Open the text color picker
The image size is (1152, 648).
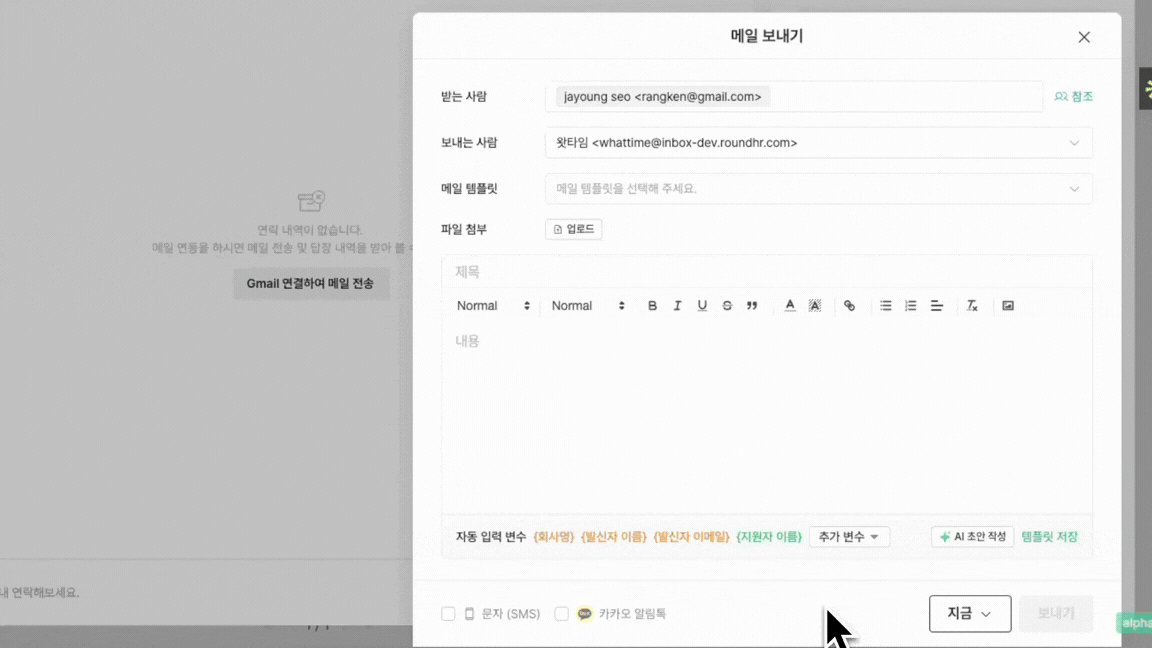pyautogui.click(x=789, y=306)
